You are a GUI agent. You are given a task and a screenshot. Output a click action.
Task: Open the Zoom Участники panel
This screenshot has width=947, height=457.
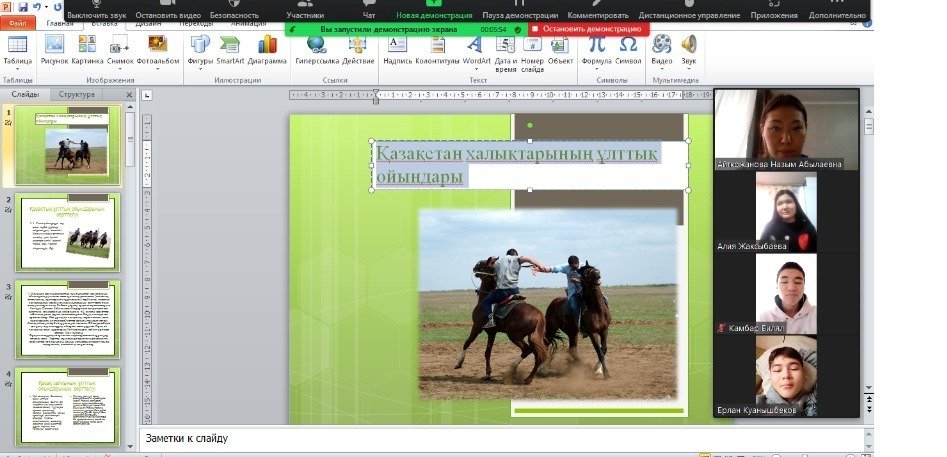click(x=305, y=10)
